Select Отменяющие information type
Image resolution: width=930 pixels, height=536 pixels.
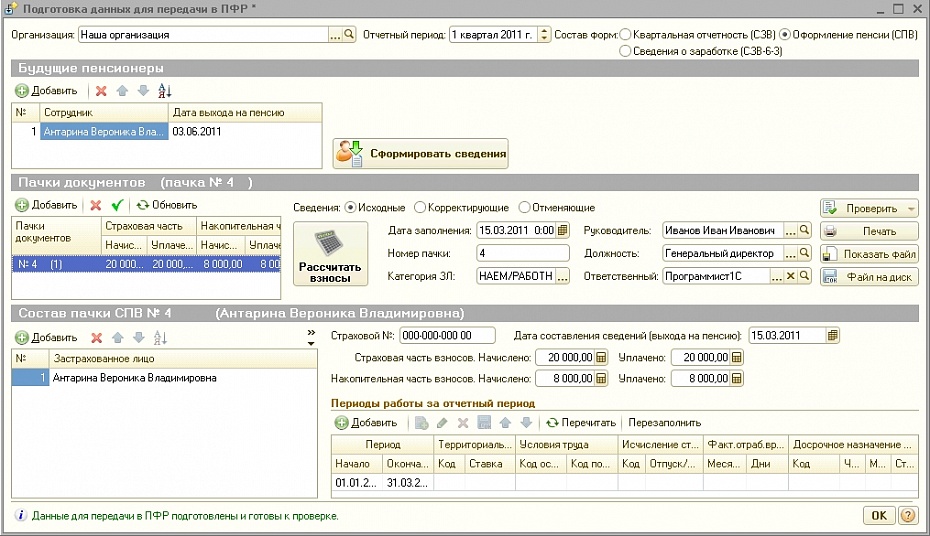coord(524,208)
